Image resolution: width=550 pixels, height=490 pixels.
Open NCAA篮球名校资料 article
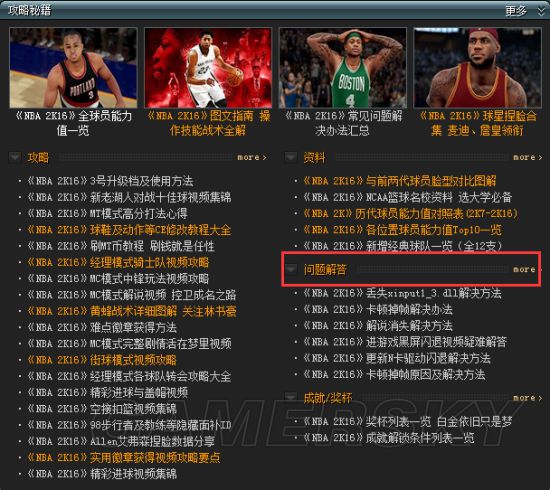coord(407,197)
